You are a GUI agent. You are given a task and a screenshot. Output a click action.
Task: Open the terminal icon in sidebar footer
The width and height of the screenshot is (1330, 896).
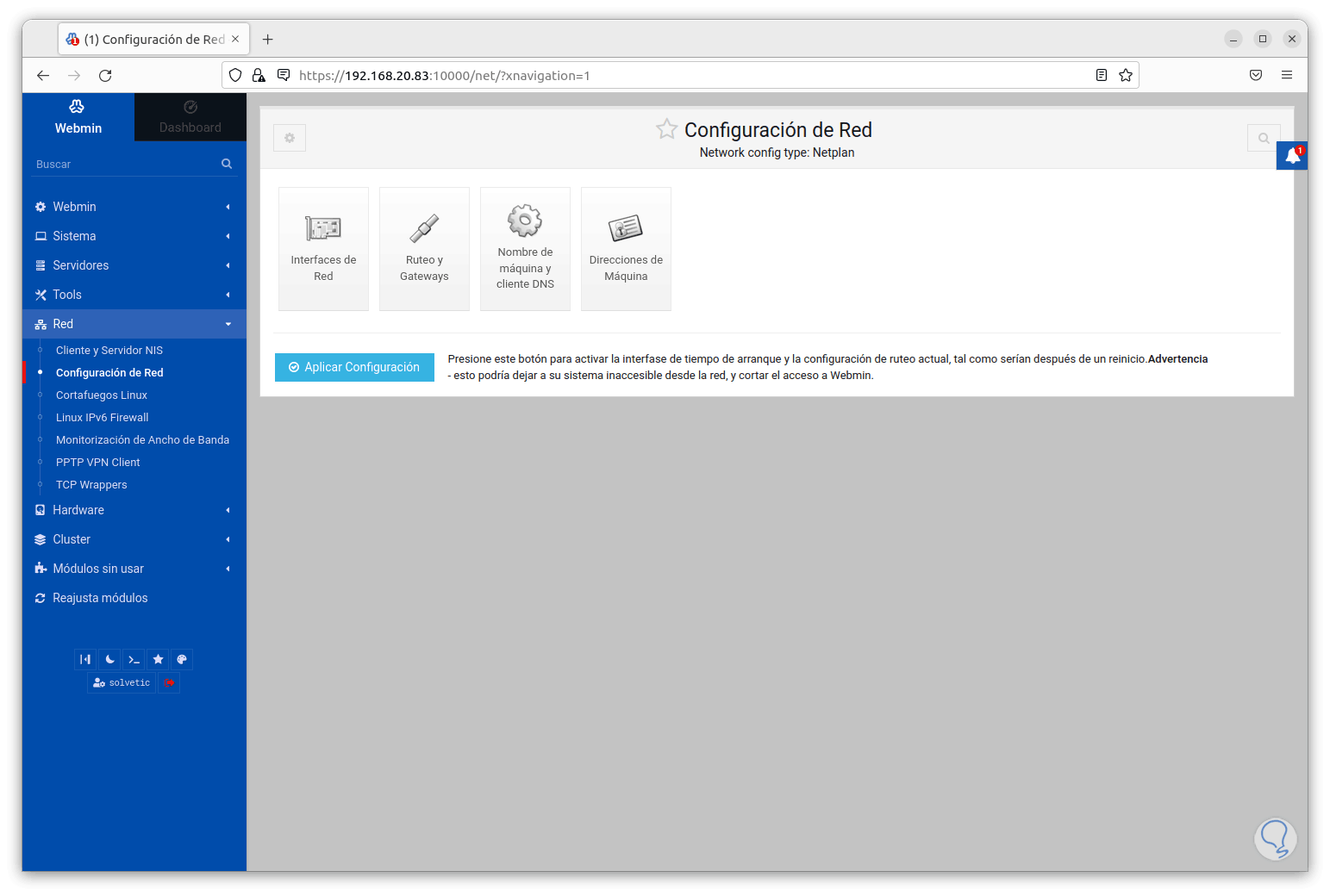(x=134, y=659)
